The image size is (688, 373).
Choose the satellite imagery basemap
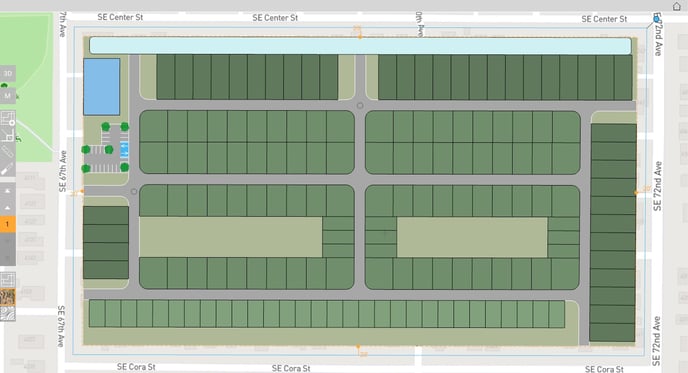pyautogui.click(x=7, y=297)
